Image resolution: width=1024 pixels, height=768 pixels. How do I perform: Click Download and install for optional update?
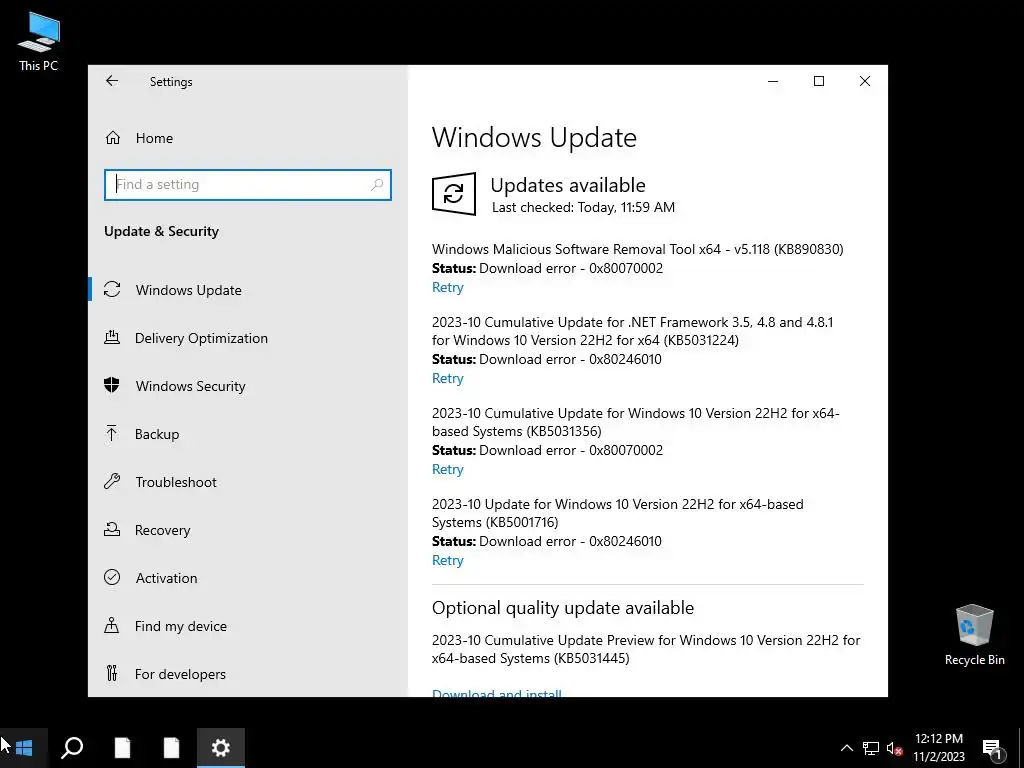[x=496, y=692]
